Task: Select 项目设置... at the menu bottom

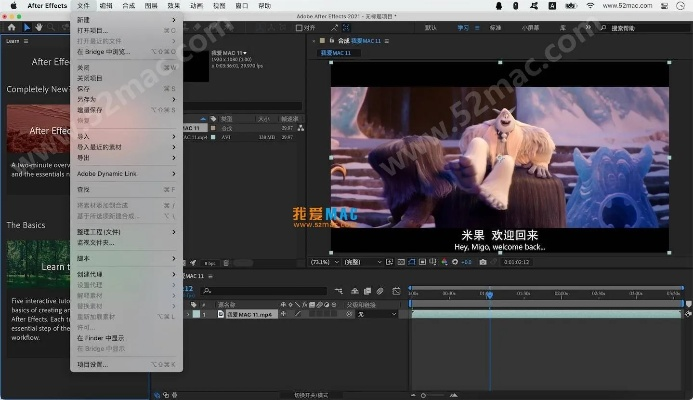Action: coord(93,364)
